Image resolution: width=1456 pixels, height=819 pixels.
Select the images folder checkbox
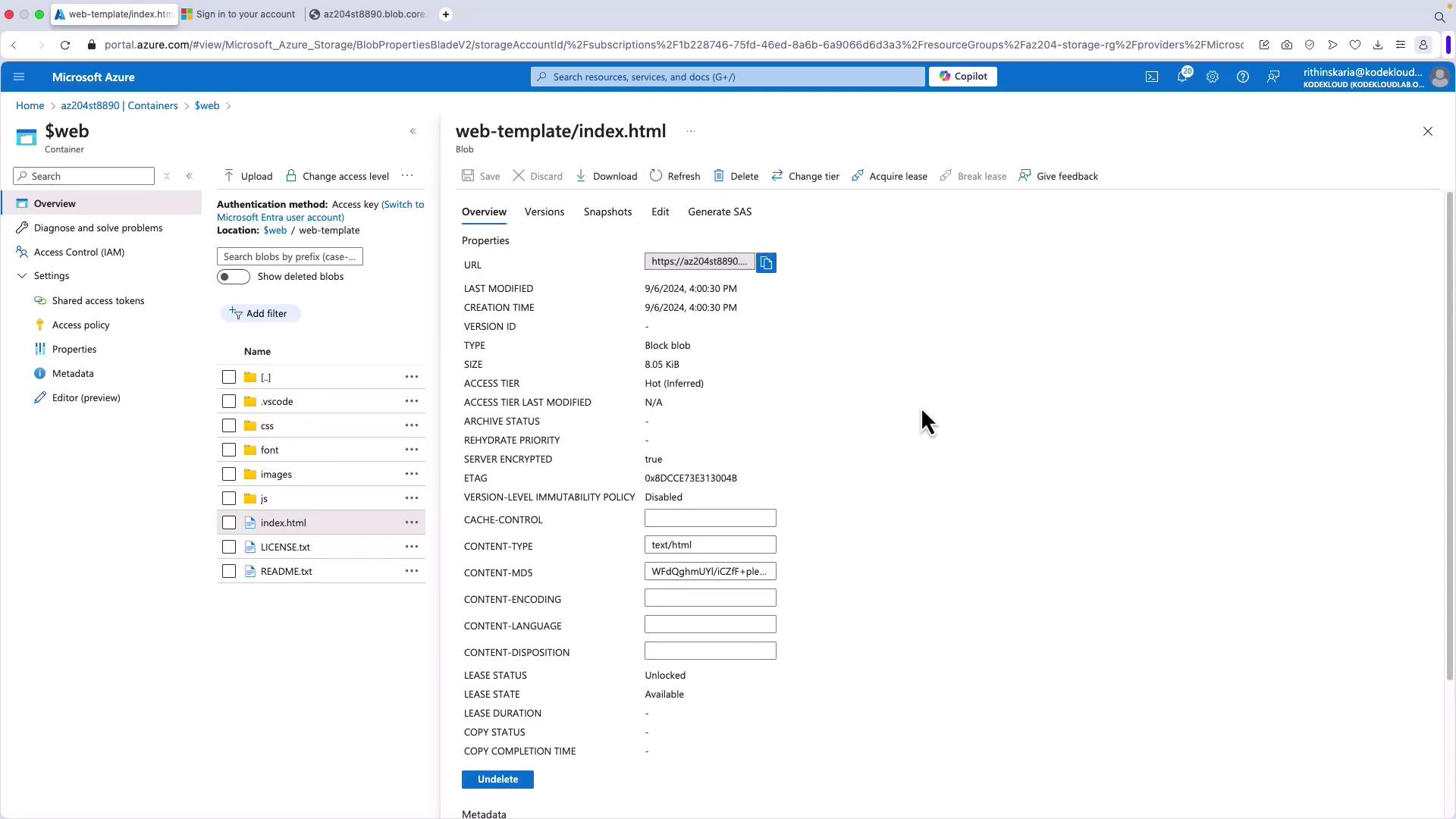pos(229,474)
